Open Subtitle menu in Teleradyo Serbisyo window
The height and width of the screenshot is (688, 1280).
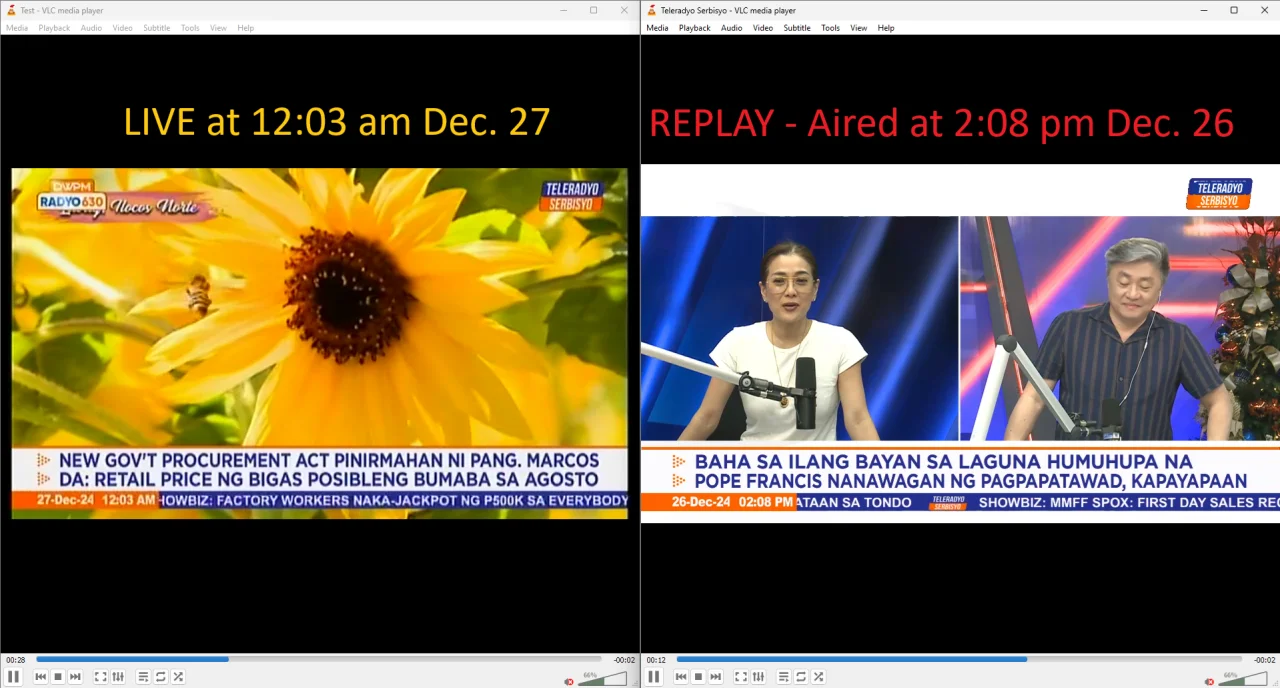[796, 28]
